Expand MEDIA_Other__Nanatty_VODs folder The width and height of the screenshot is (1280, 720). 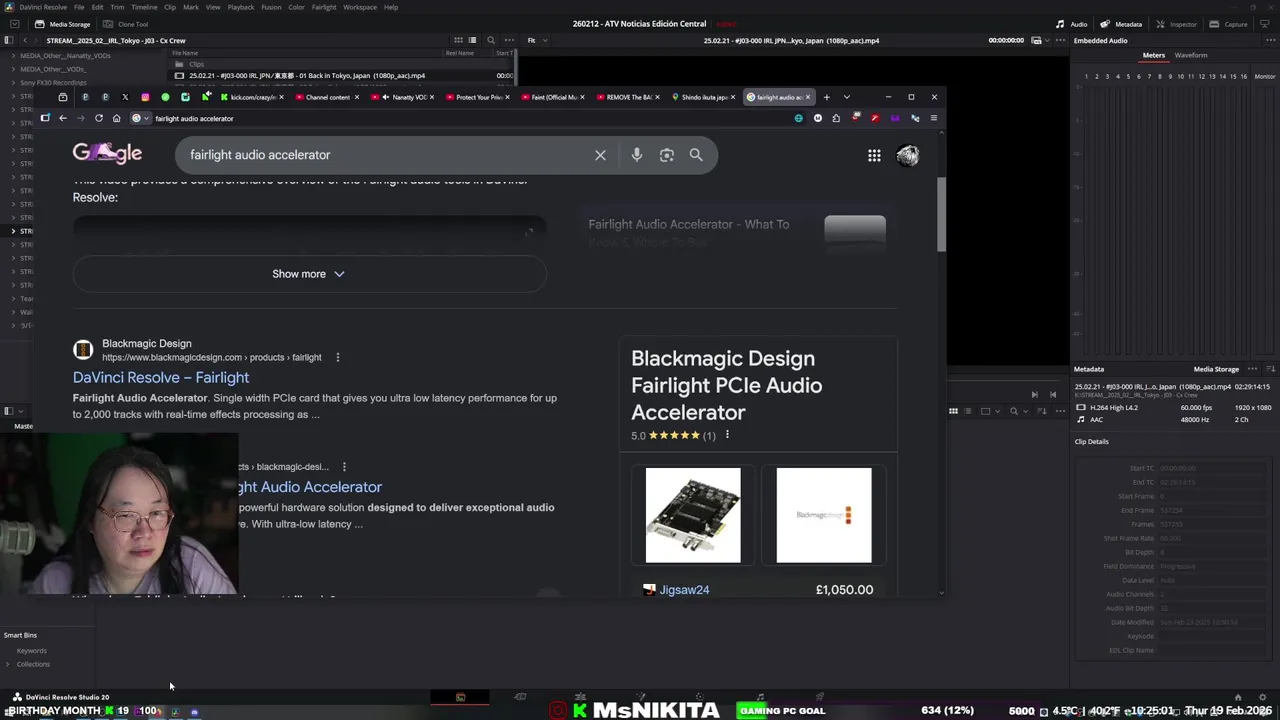(x=13, y=56)
